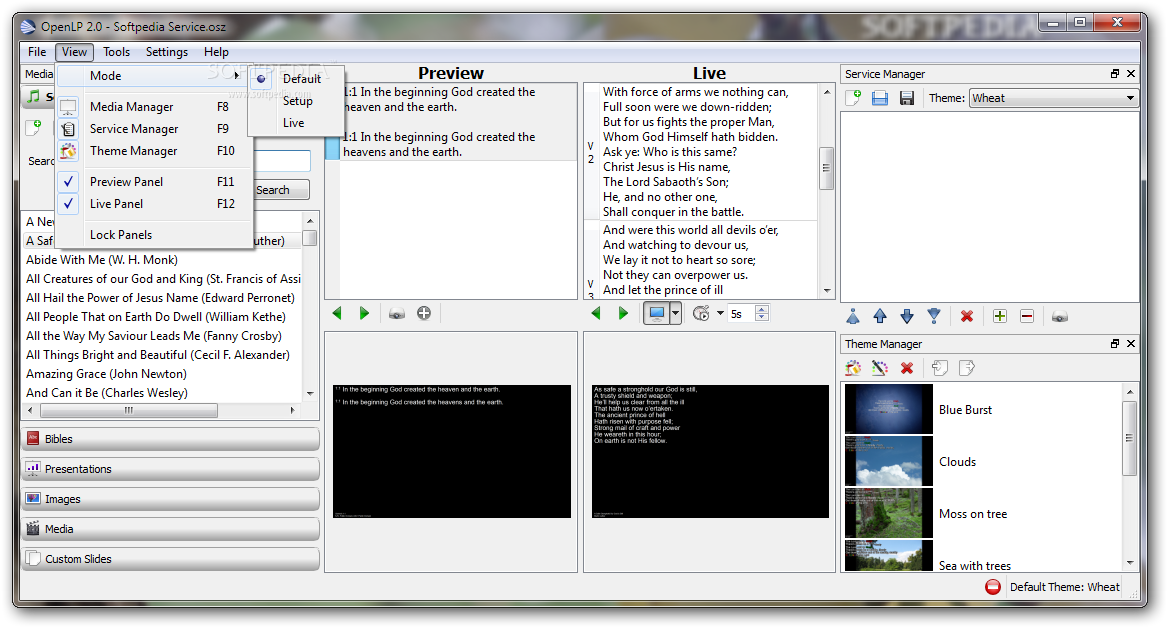Viewport: 1168px width, 628px height.
Task: Expand the Presentations section
Action: (171, 469)
